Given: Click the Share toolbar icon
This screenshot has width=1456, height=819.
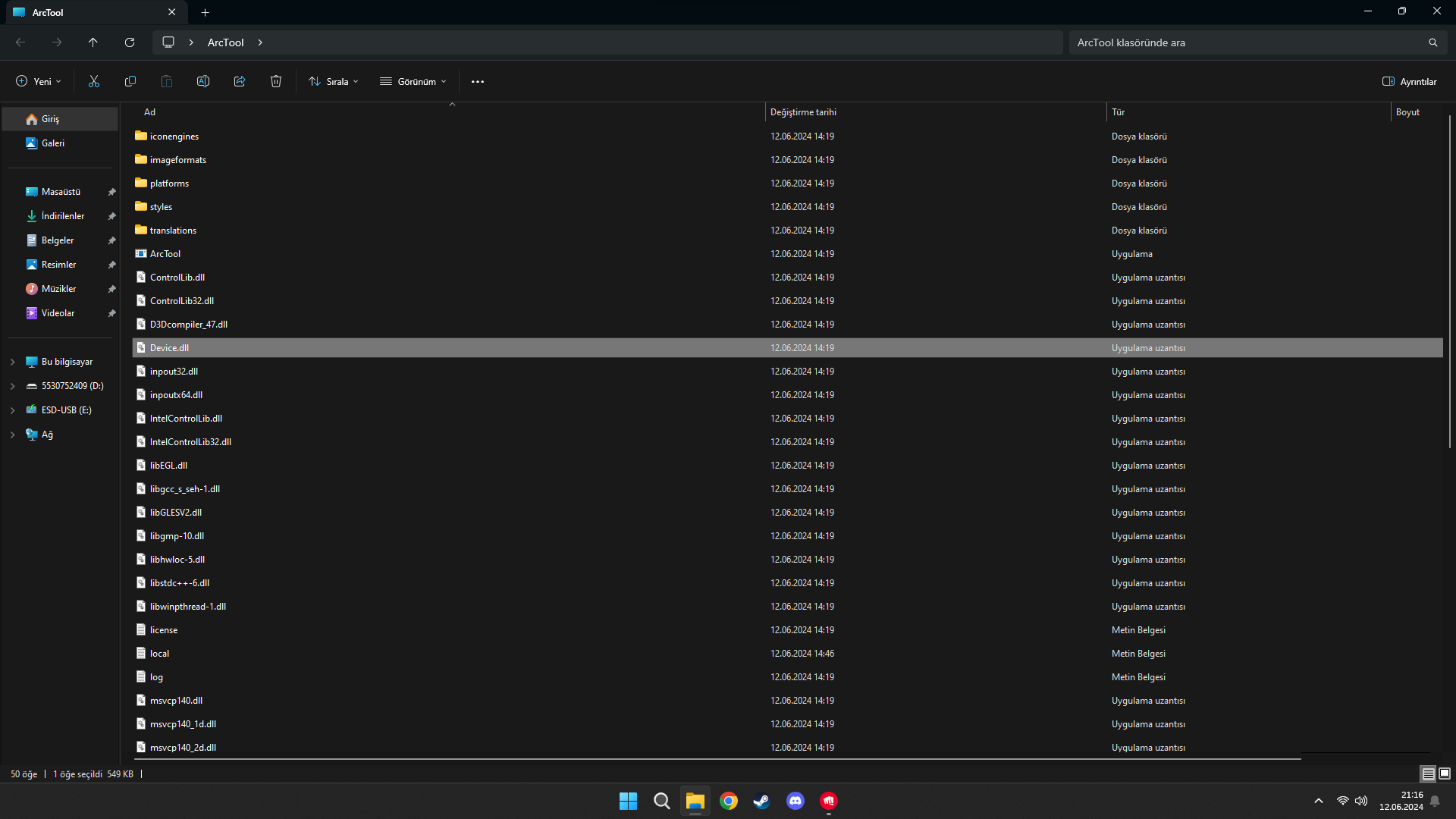Looking at the screenshot, I should coord(240,81).
